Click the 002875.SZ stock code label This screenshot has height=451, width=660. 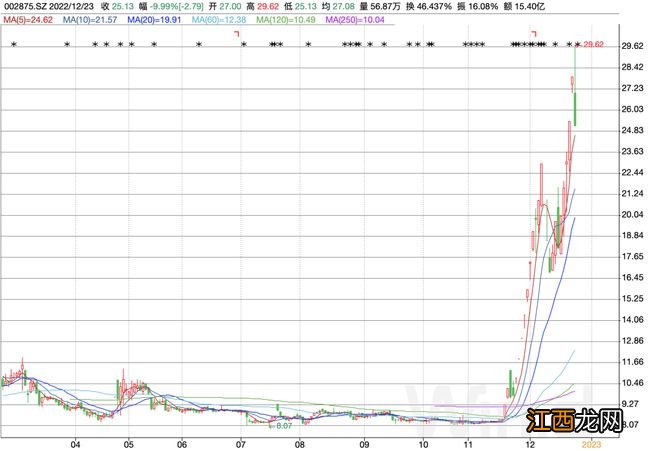(24, 7)
